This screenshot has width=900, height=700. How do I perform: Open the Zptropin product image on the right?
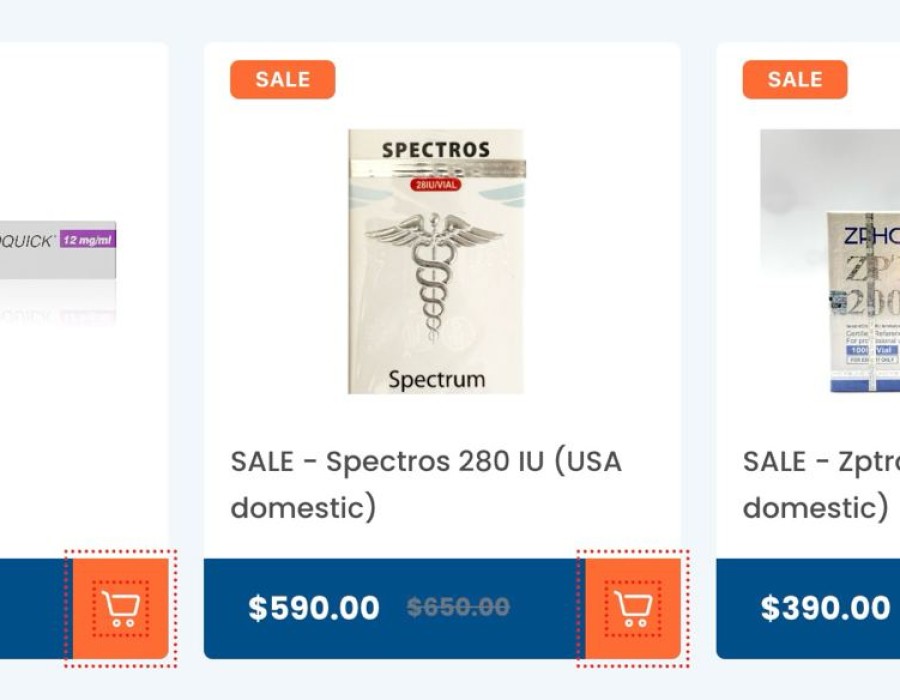835,260
